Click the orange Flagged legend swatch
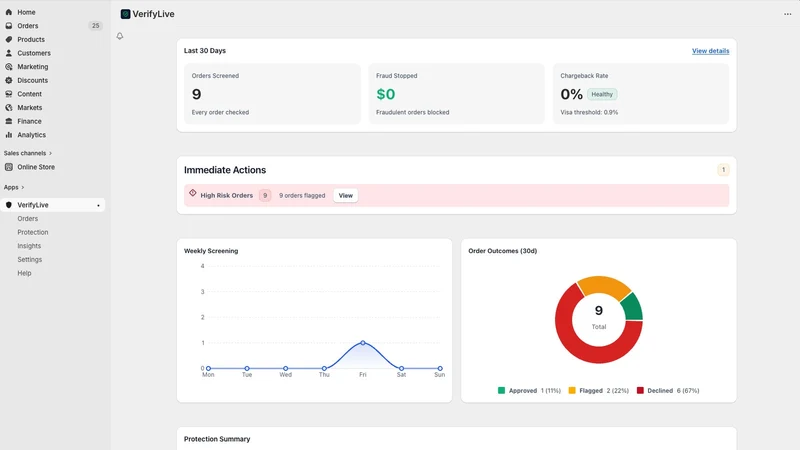The width and height of the screenshot is (800, 450). tap(572, 390)
